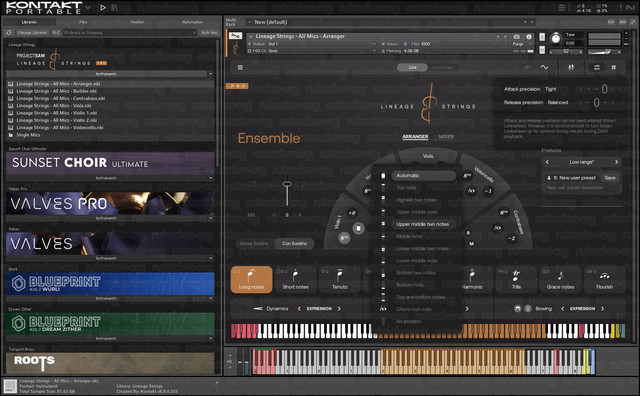Click the Violoncello 8va octave icon
Image resolution: width=640 pixels, height=396 pixels.
click(x=467, y=176)
